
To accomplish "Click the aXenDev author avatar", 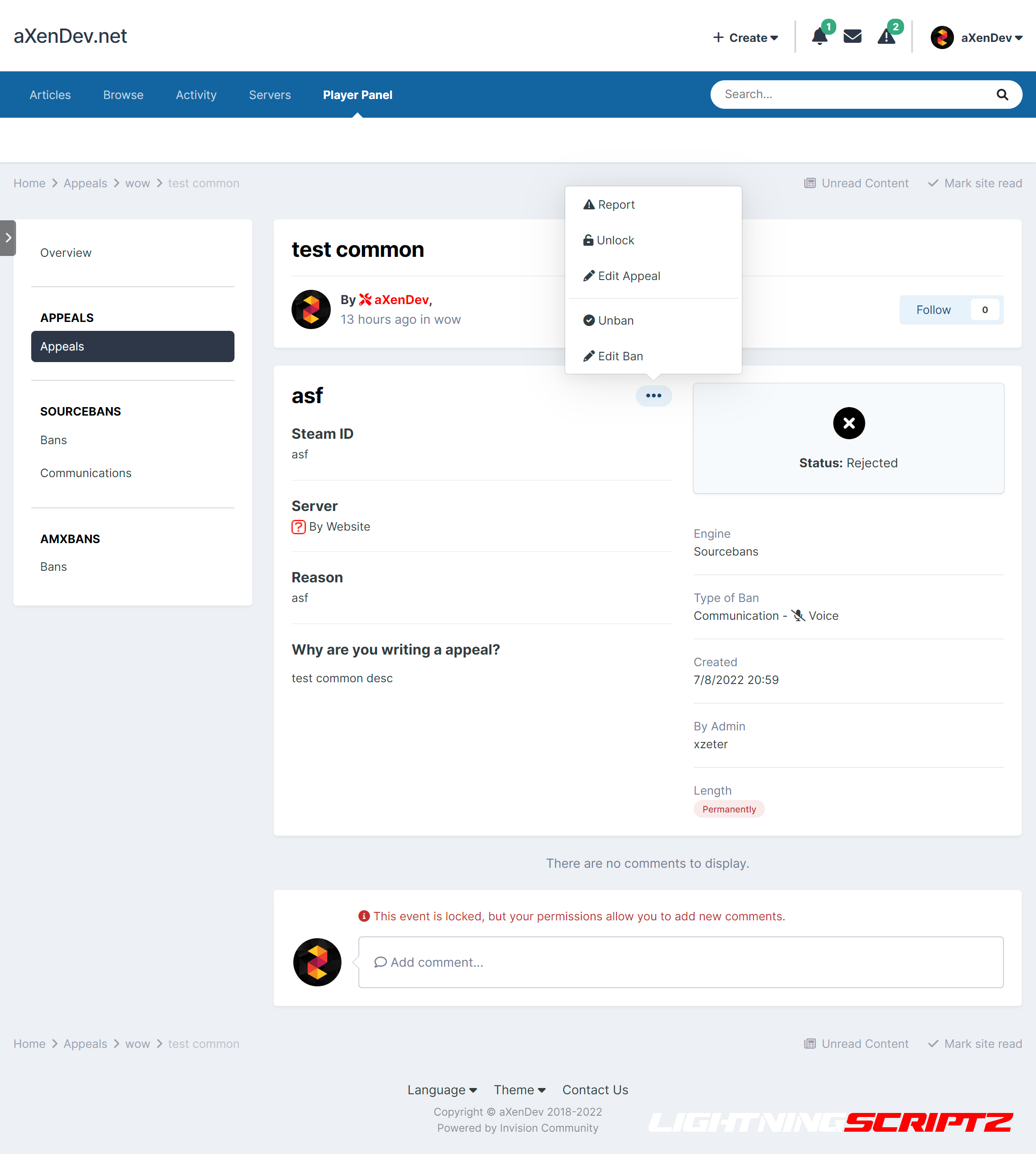I will 311,310.
